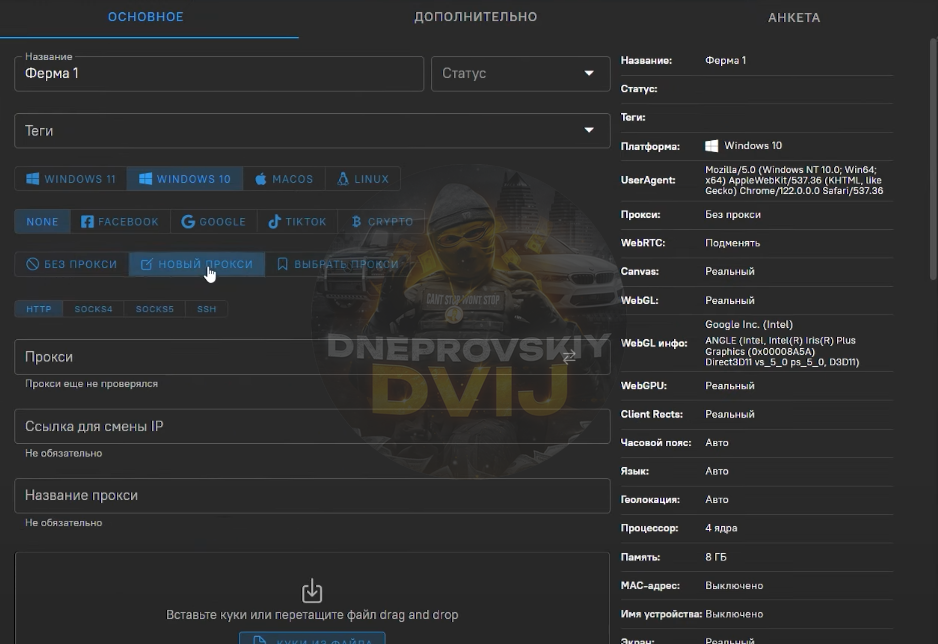
Task: Select the ВЫБРАТЬ ПРОКСИ option
Action: point(337,264)
